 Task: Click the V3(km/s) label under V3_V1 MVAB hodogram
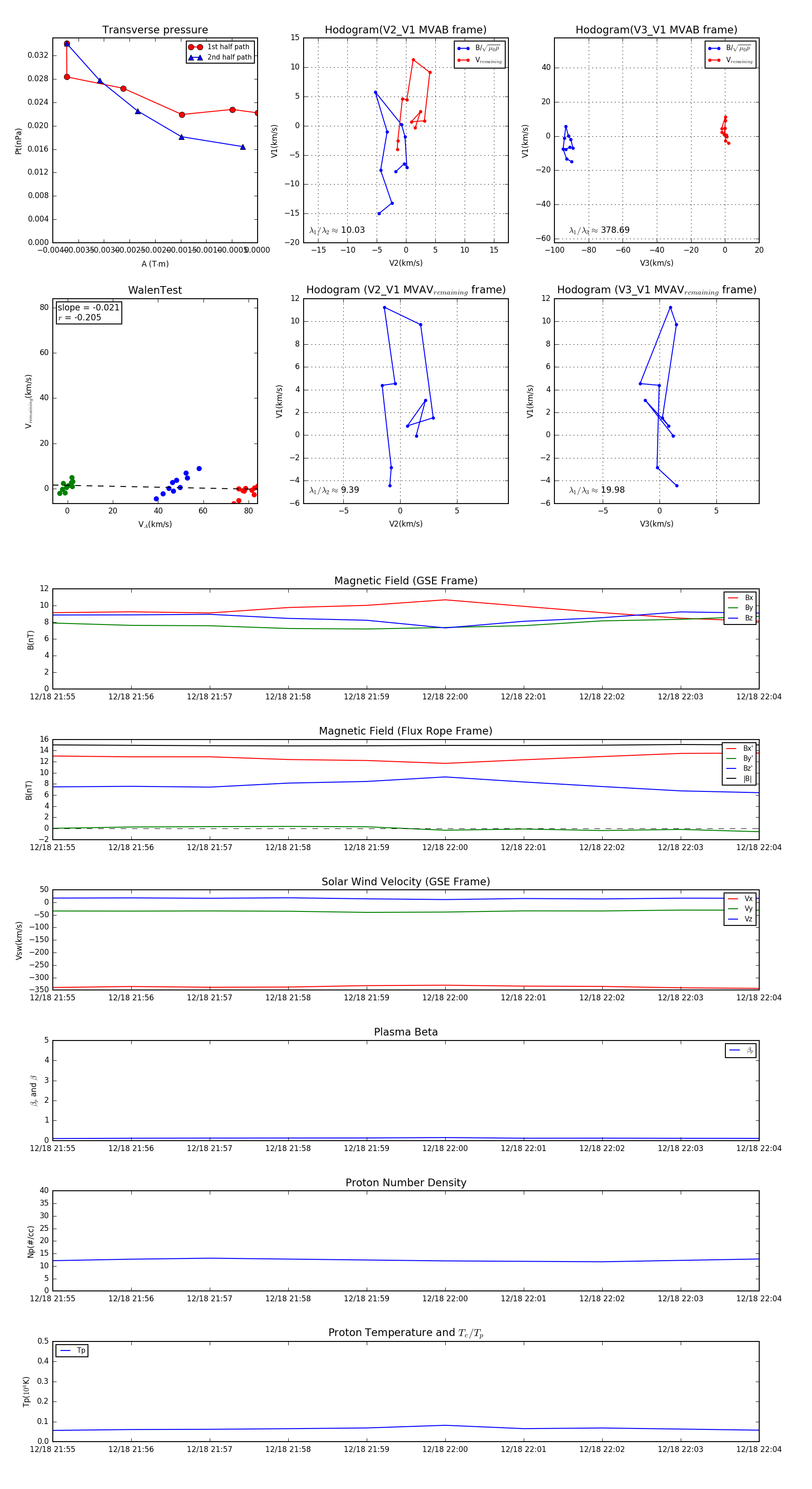point(656,263)
